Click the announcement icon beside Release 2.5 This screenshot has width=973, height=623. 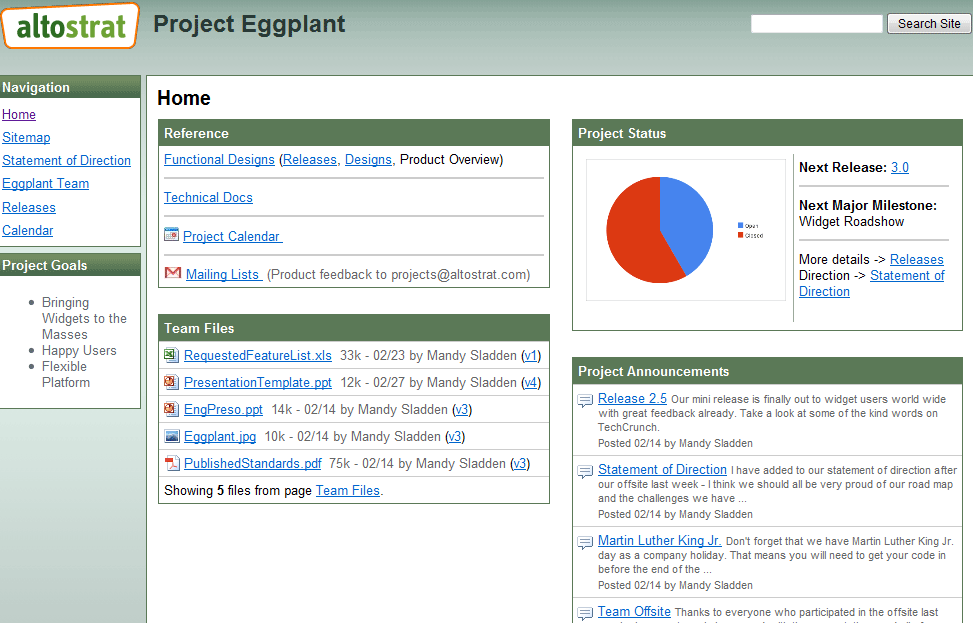(x=585, y=400)
